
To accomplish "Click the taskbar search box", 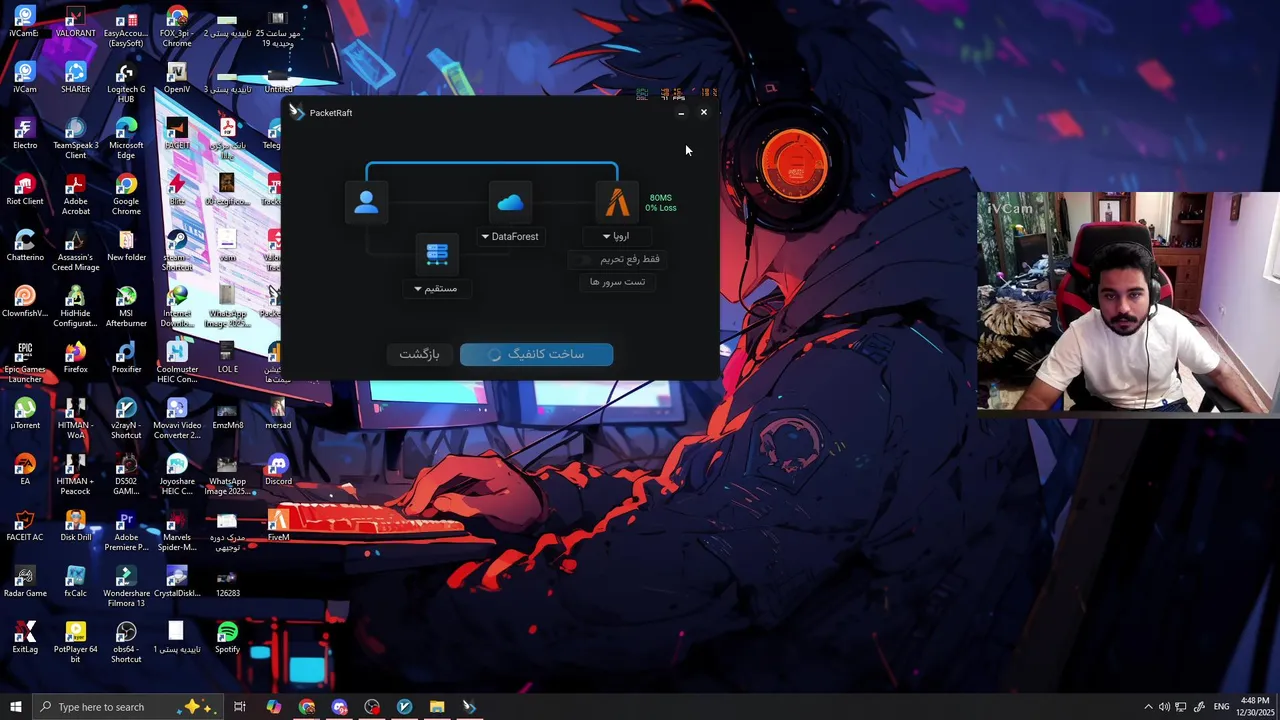I will pos(130,707).
